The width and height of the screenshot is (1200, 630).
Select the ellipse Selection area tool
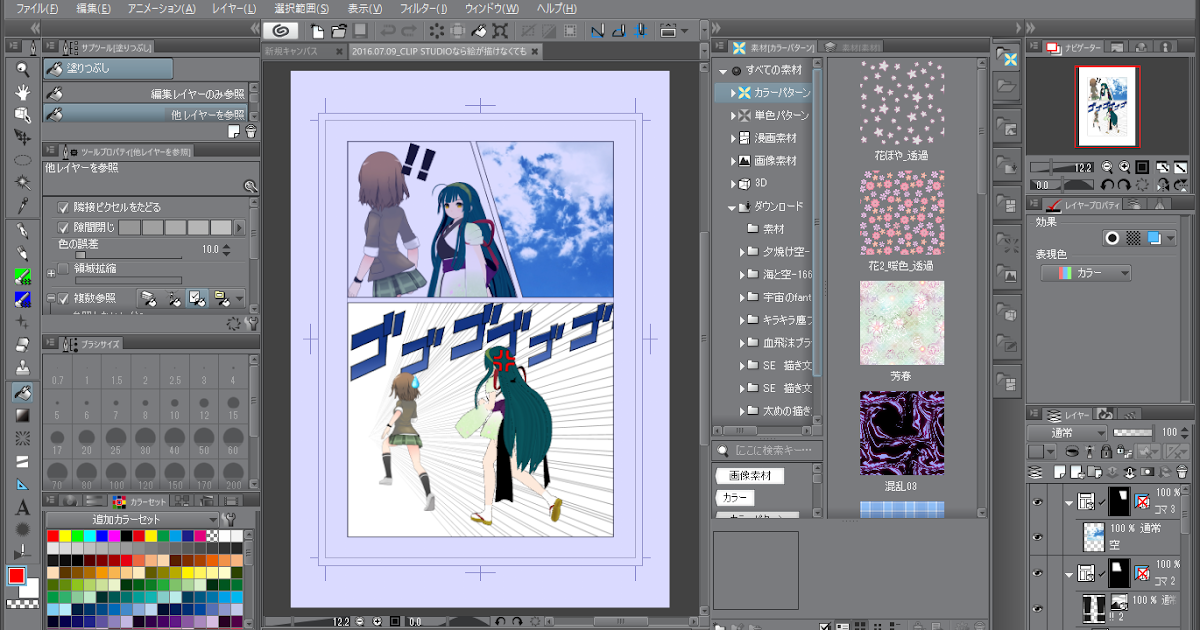pyautogui.click(x=22, y=160)
